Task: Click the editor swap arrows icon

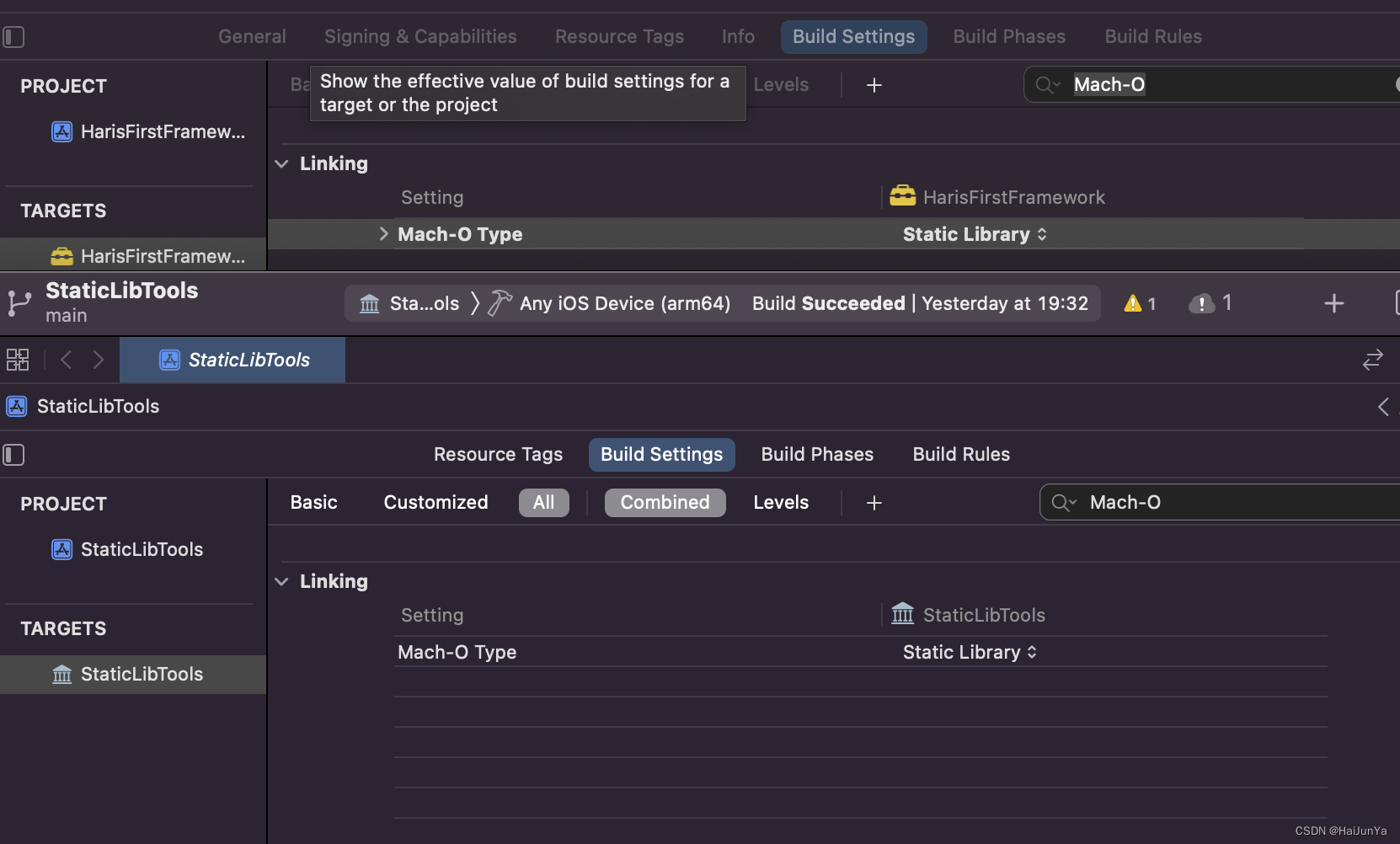Action: click(x=1373, y=360)
